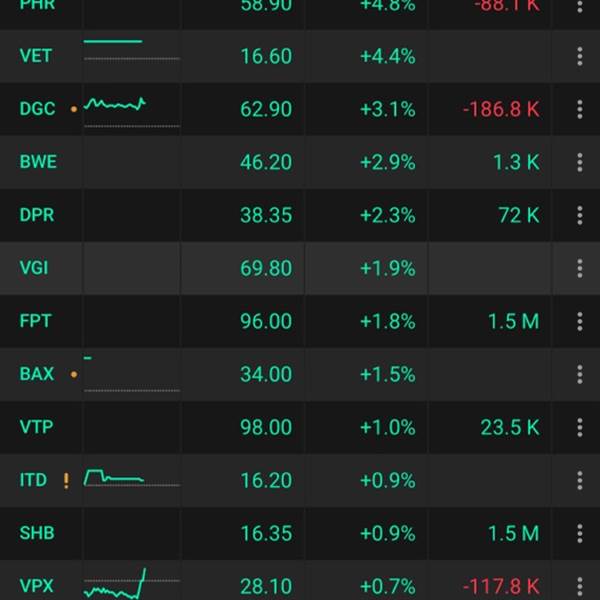Click the VTP percent change +1.0%

click(387, 427)
